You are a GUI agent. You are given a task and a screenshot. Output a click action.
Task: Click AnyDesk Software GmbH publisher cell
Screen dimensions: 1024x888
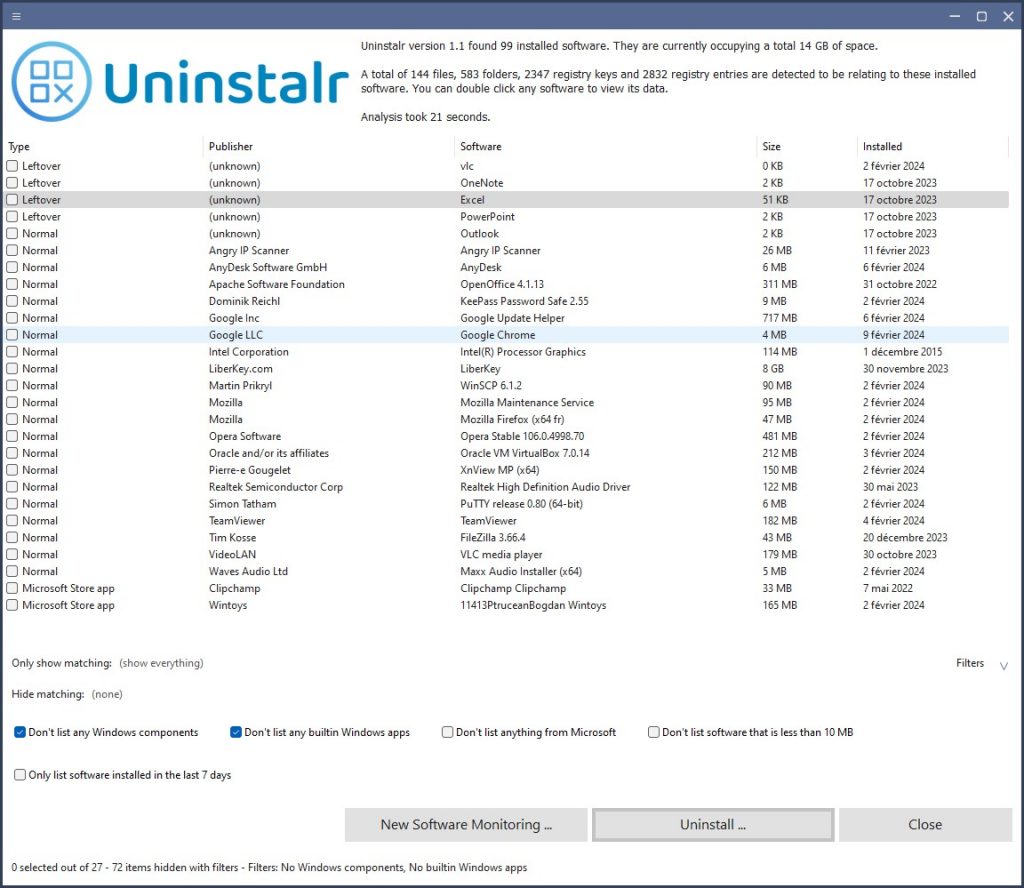(x=268, y=268)
